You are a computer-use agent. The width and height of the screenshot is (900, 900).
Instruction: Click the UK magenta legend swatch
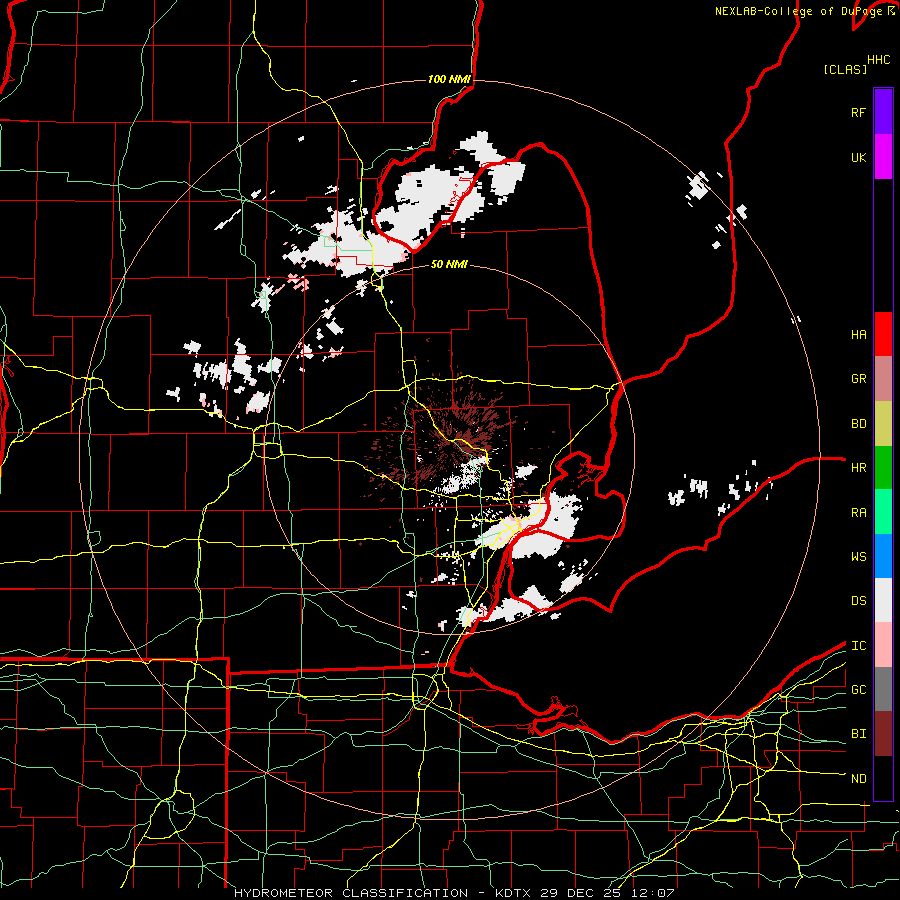click(x=883, y=157)
